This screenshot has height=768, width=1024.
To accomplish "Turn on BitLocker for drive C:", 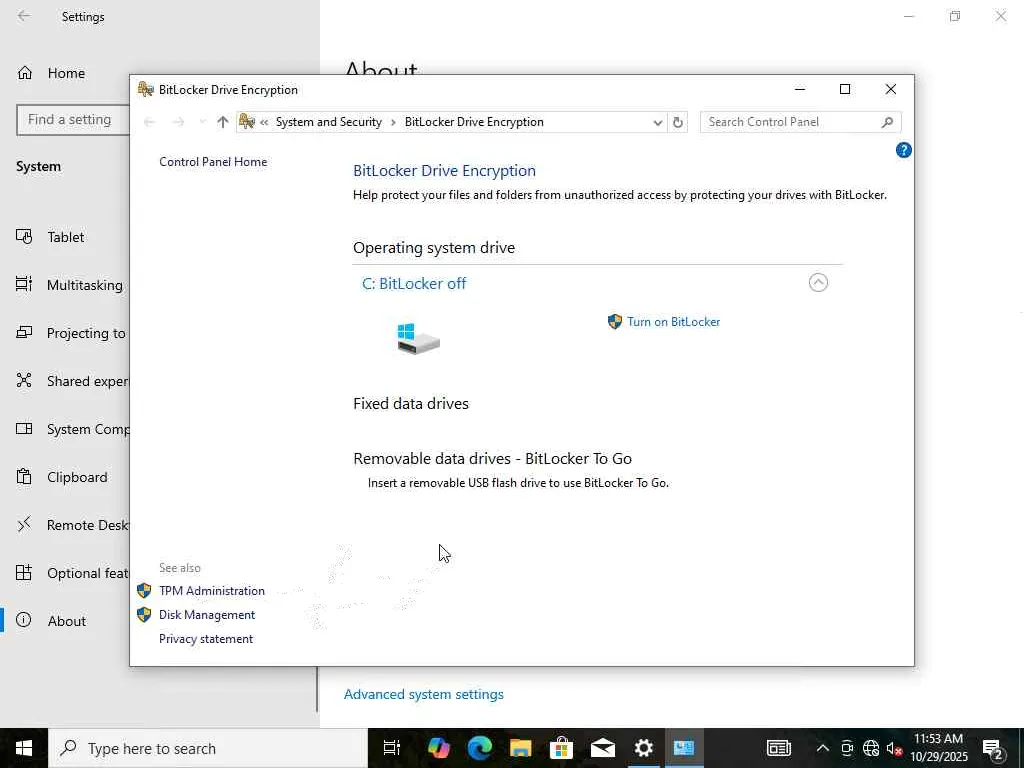I will pyautogui.click(x=673, y=321).
